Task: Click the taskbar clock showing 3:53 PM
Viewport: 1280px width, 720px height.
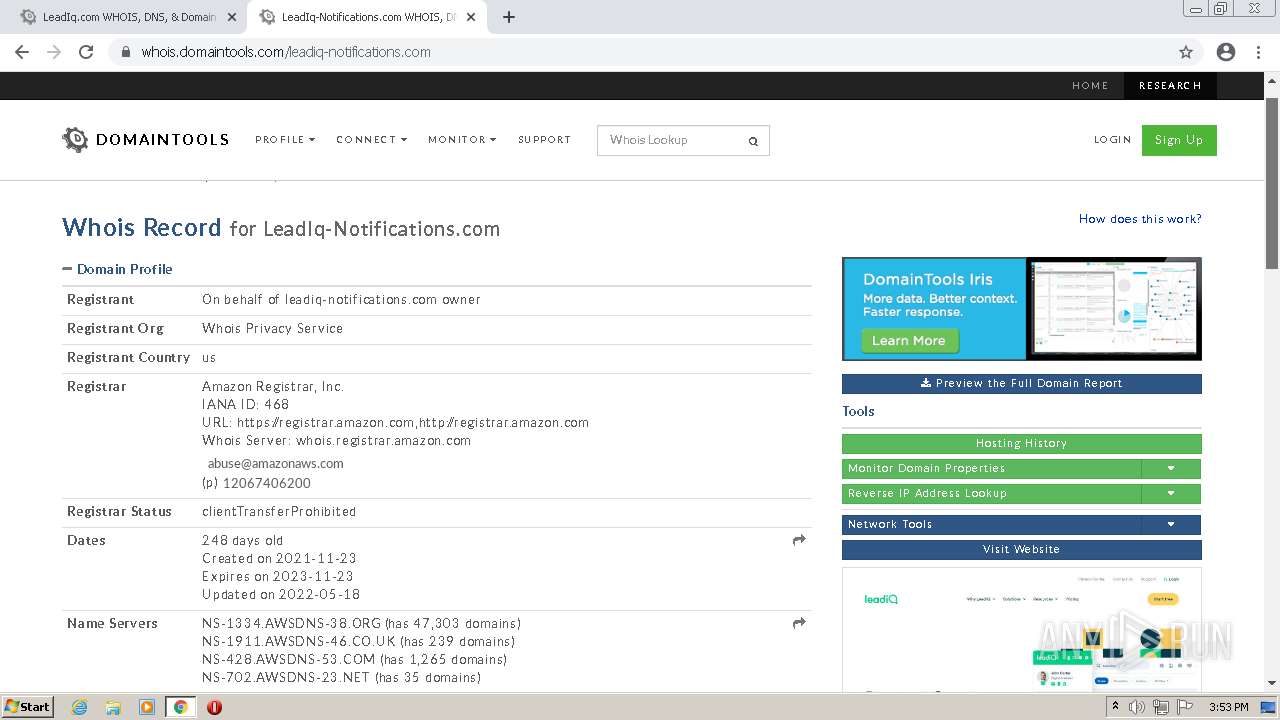Action: pyautogui.click(x=1228, y=707)
